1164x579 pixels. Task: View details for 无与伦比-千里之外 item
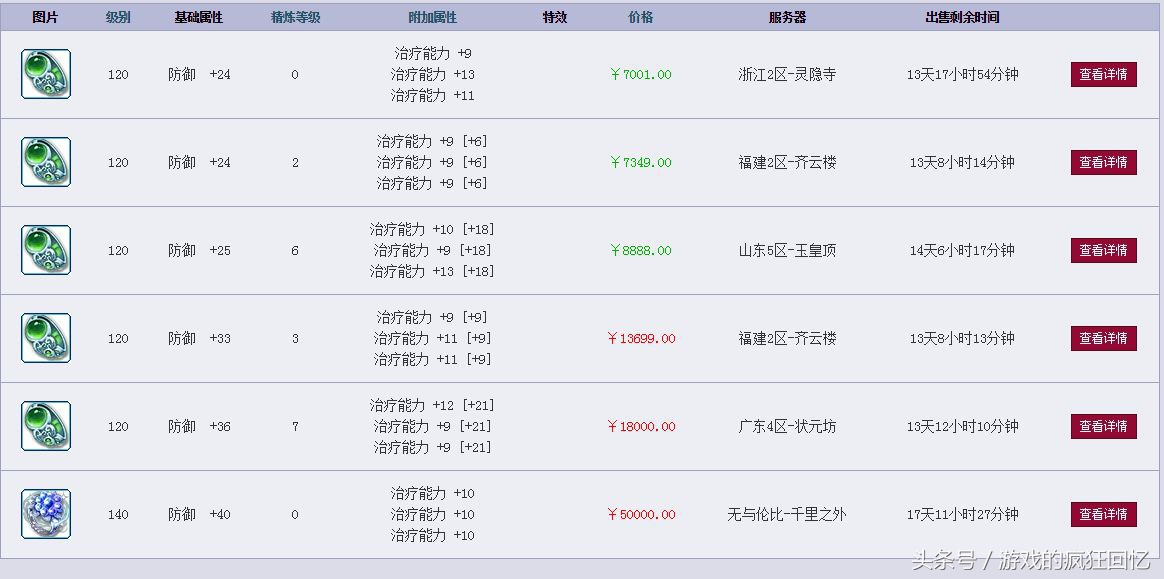1103,515
